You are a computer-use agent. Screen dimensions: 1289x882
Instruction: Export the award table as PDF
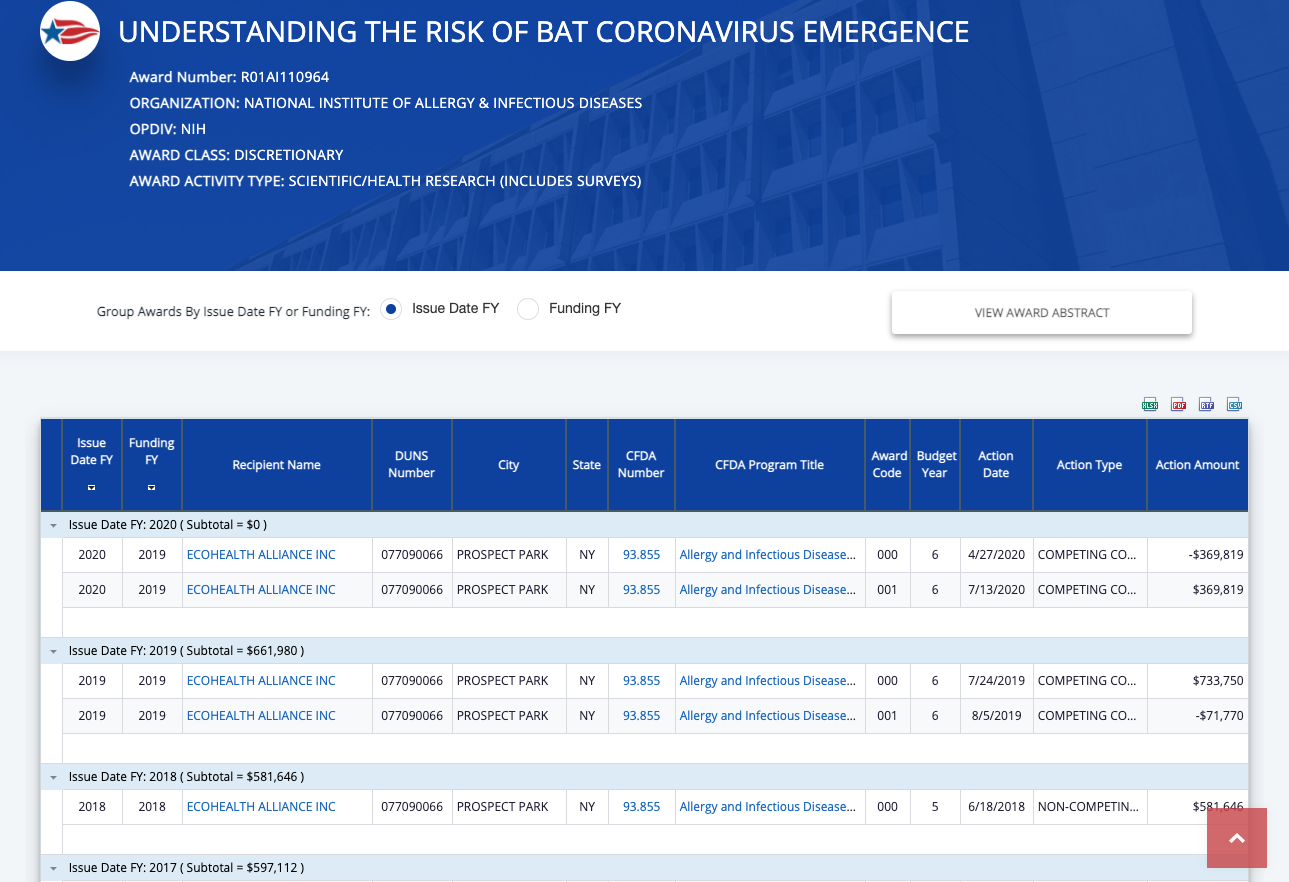click(1178, 404)
